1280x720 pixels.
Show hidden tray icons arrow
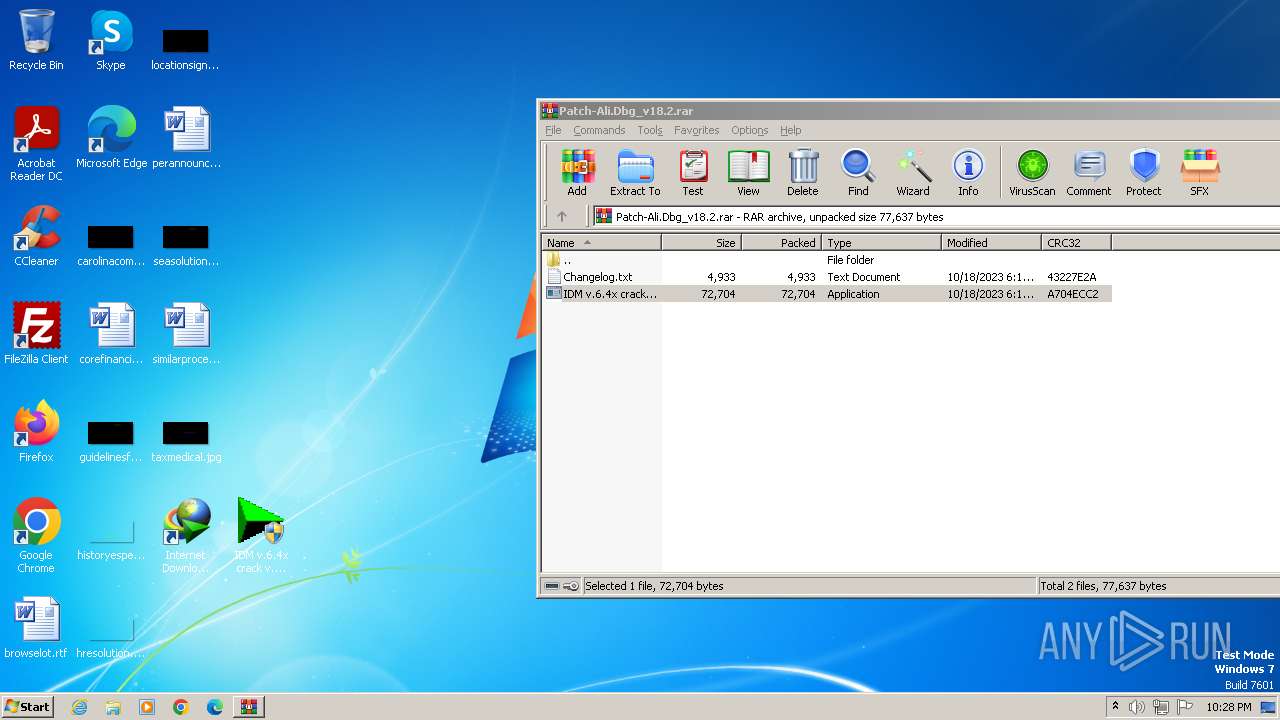tap(1115, 707)
